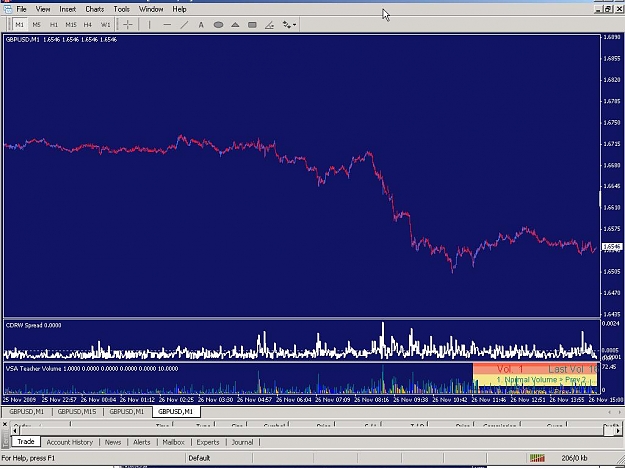Open the Mailbox tab

tap(173, 442)
